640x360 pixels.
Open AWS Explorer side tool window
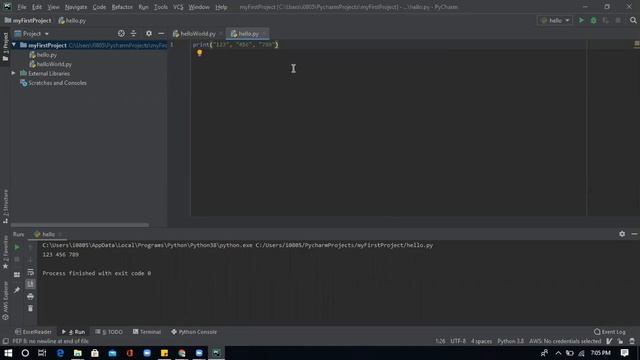(x=5, y=301)
